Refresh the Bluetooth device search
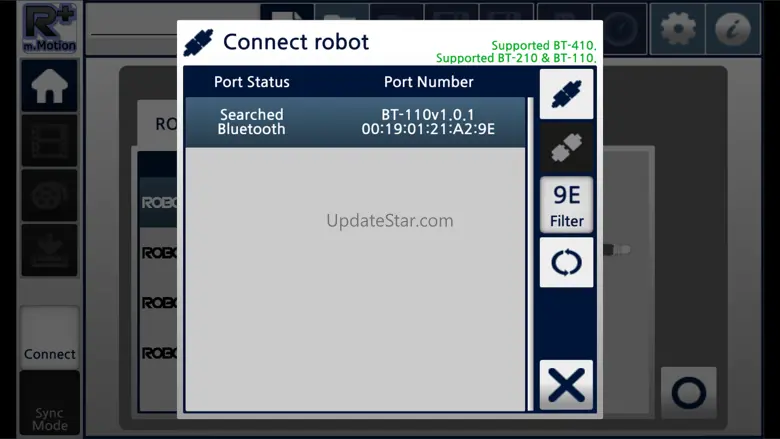The height and width of the screenshot is (439, 780). (566, 262)
